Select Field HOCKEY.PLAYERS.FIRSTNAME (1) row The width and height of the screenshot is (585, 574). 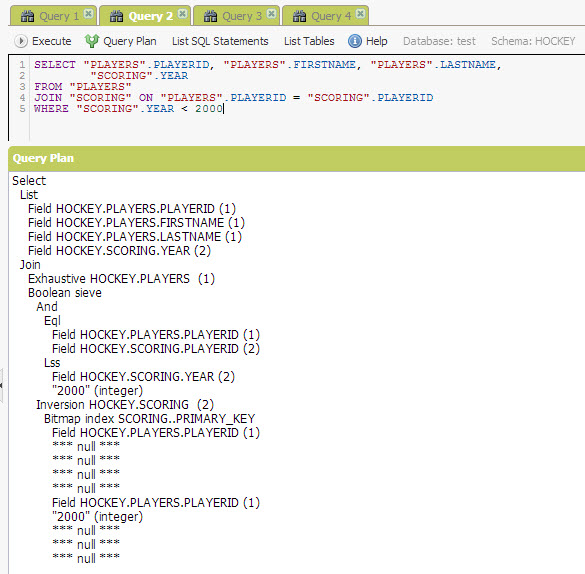click(x=136, y=223)
